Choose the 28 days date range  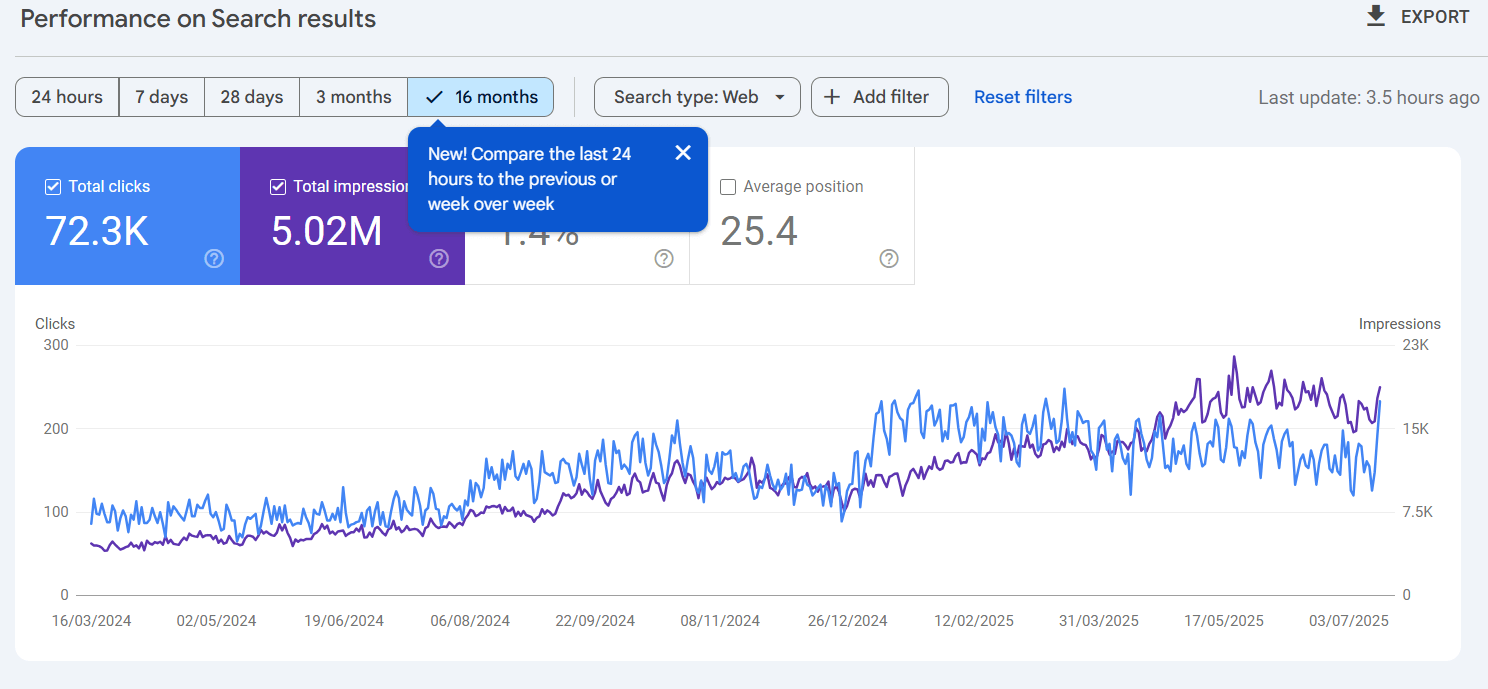[252, 97]
